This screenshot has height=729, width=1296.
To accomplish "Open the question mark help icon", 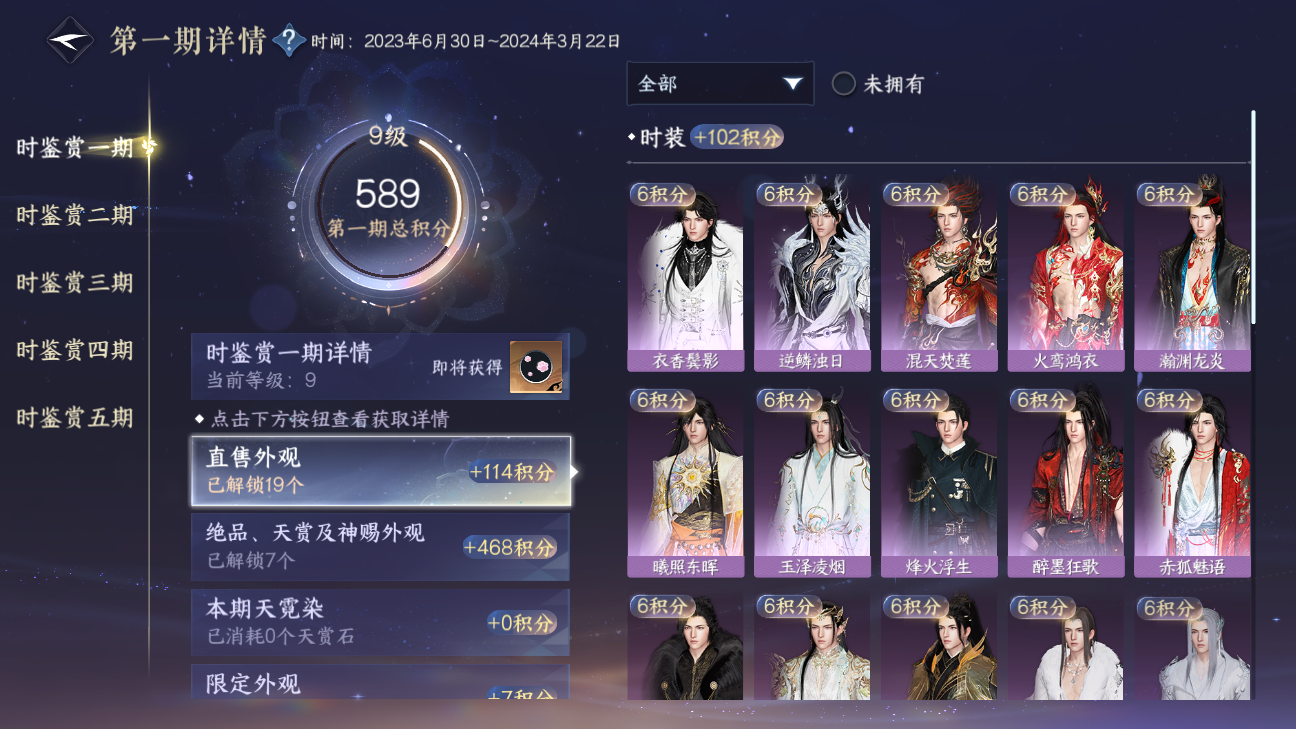I will click(x=289, y=41).
